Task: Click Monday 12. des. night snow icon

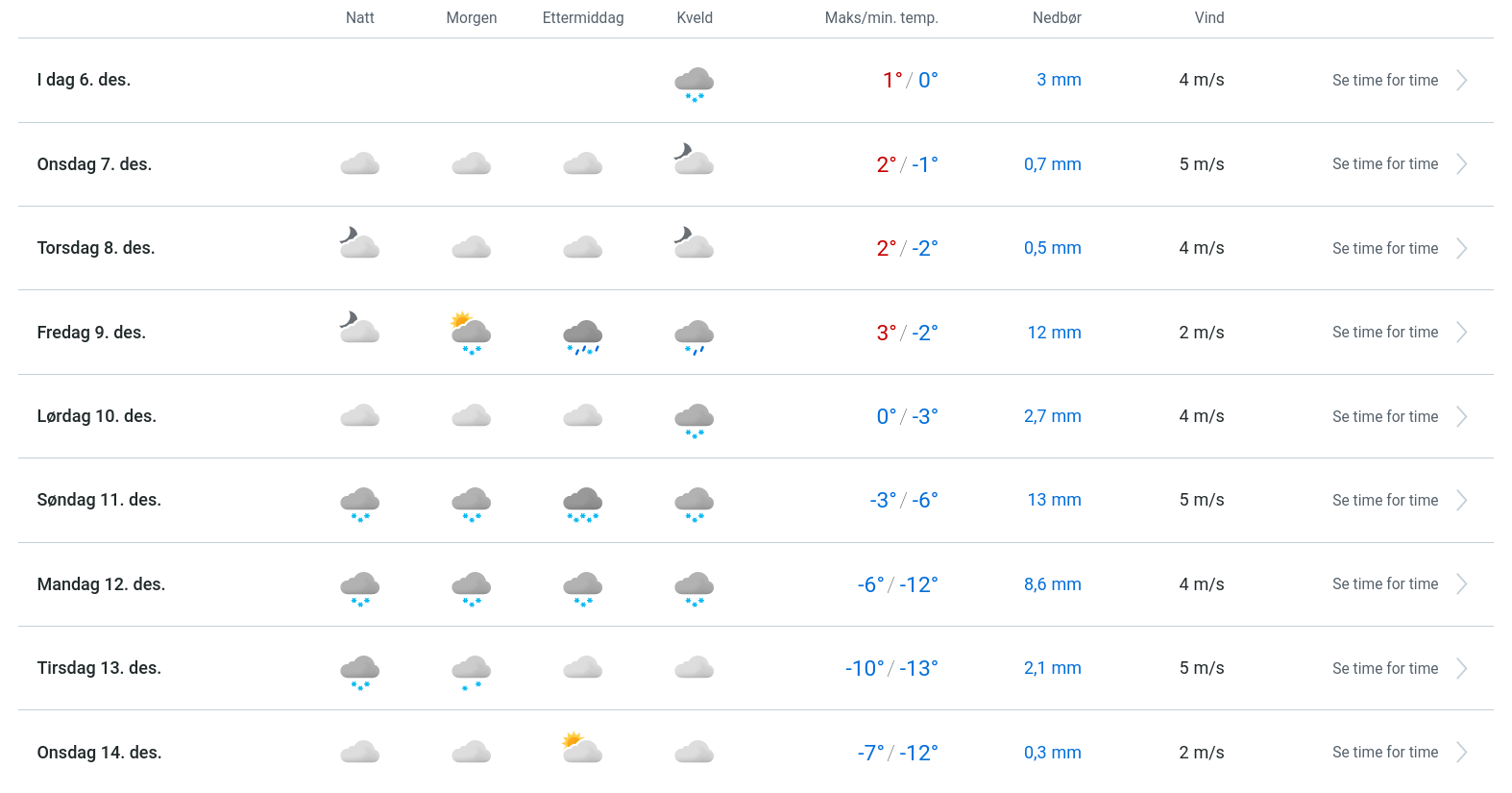Action: [x=359, y=587]
